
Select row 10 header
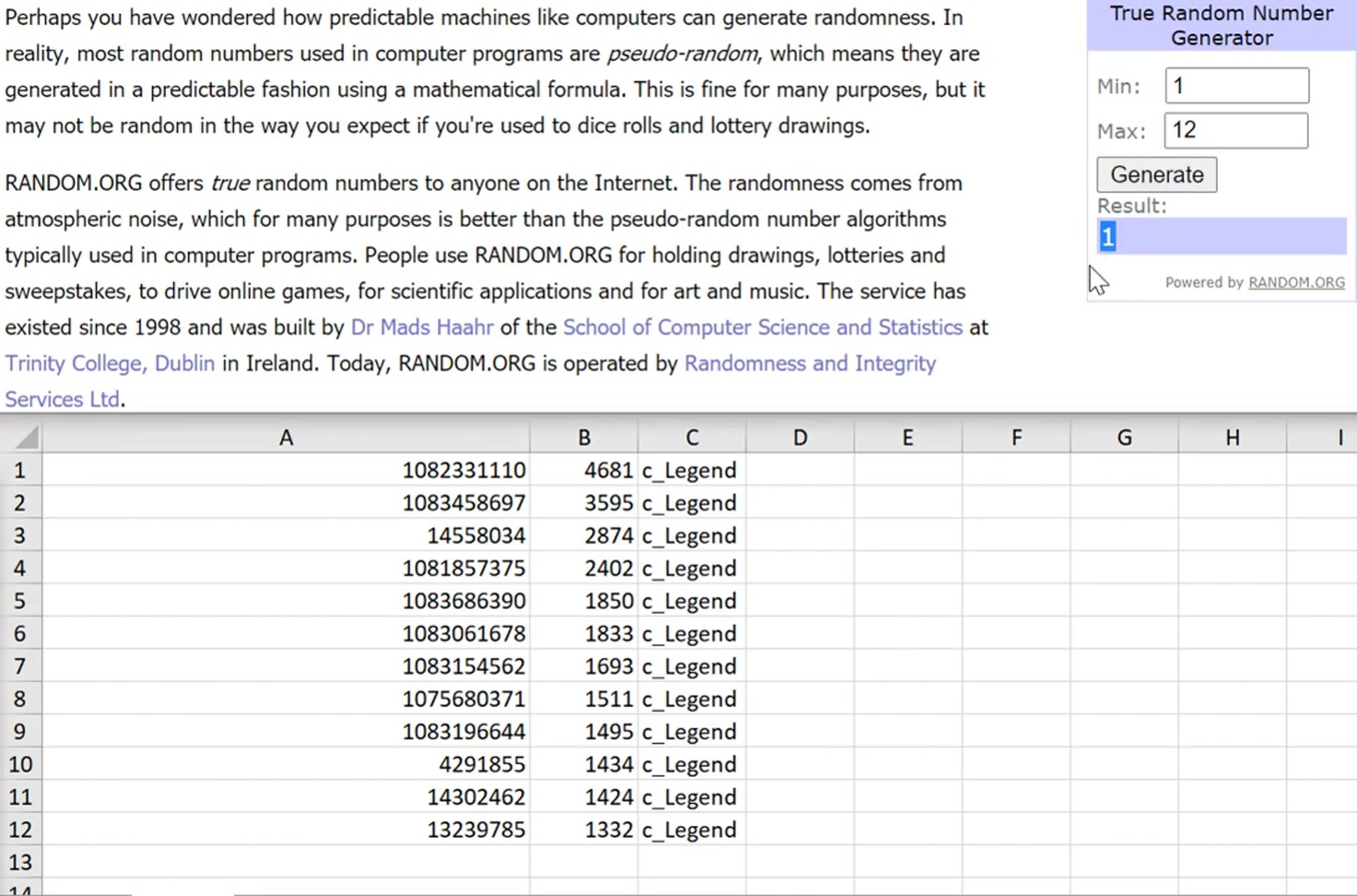pos(21,764)
